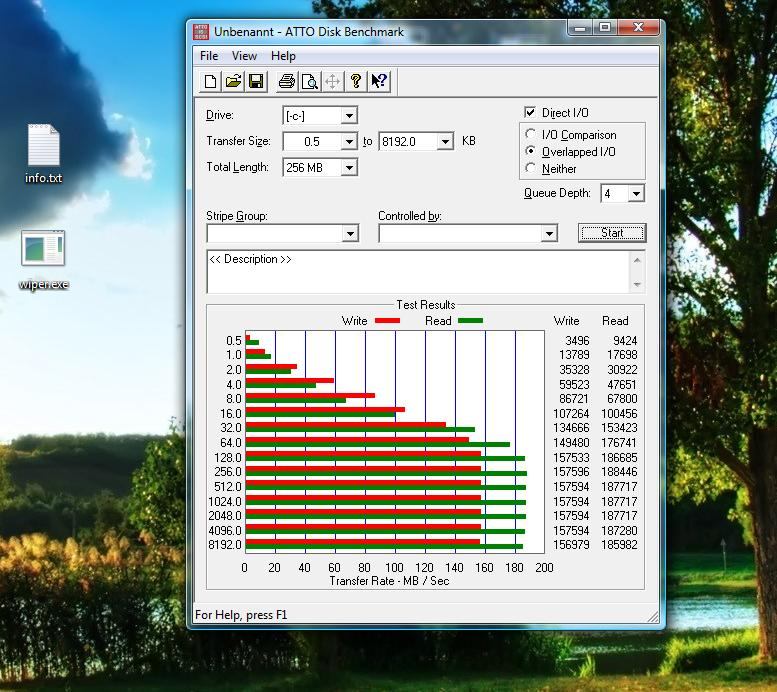Click the write value 149480
Image resolution: width=777 pixels, height=692 pixels.
click(x=571, y=443)
